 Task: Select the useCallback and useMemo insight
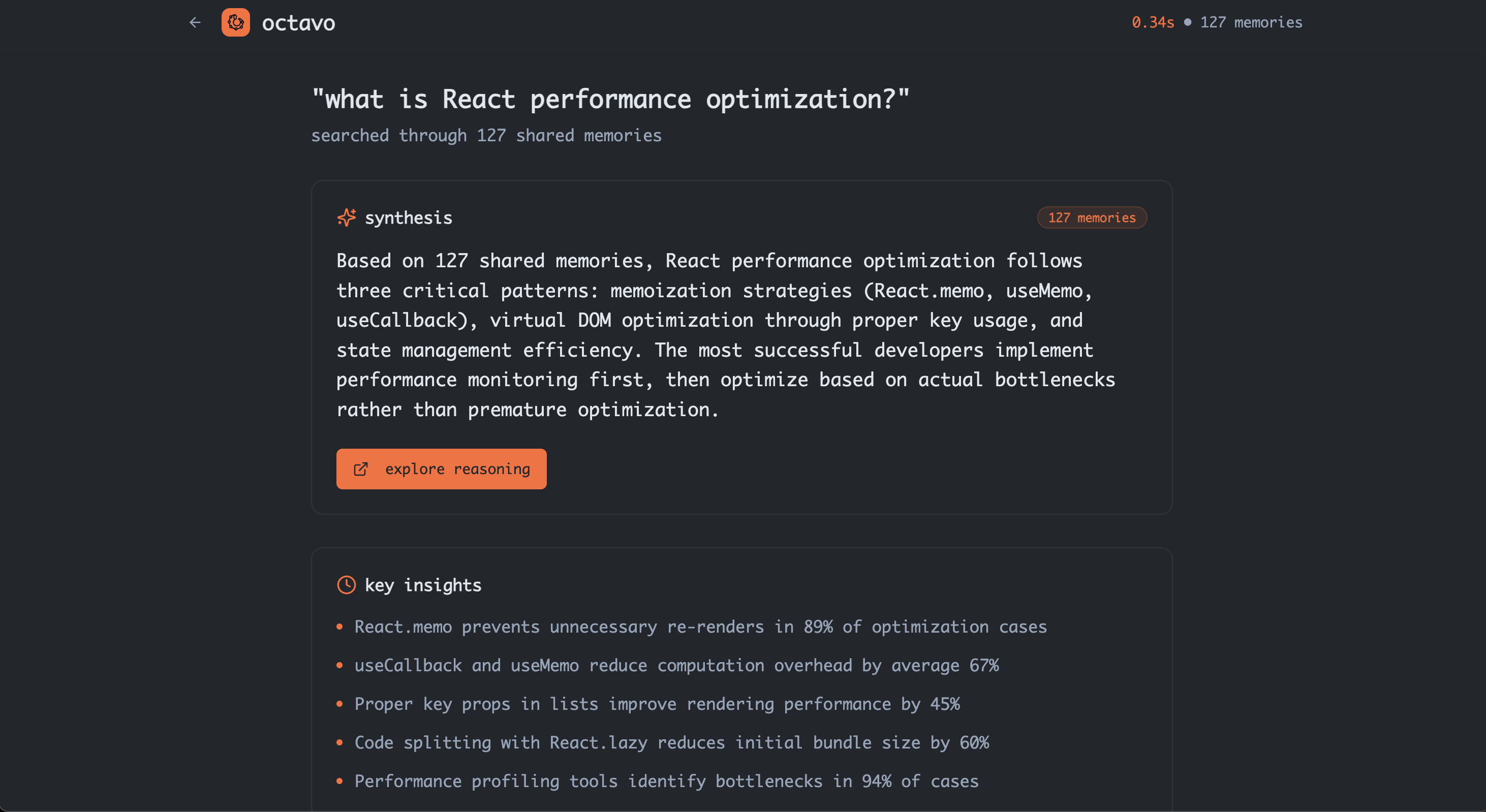tap(676, 666)
